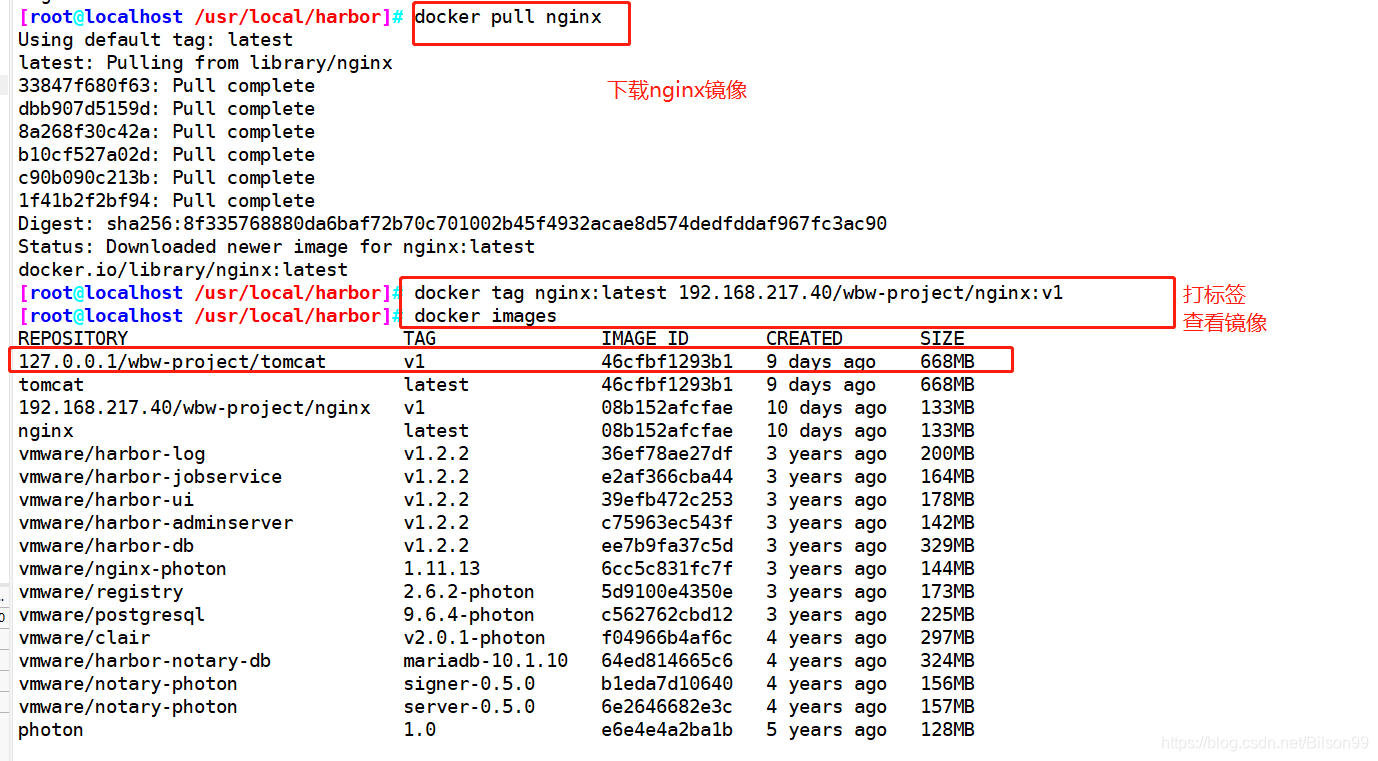The width and height of the screenshot is (1378, 761).
Task: Select tag '1.11.13' of nginx-photon
Action: click(x=442, y=569)
